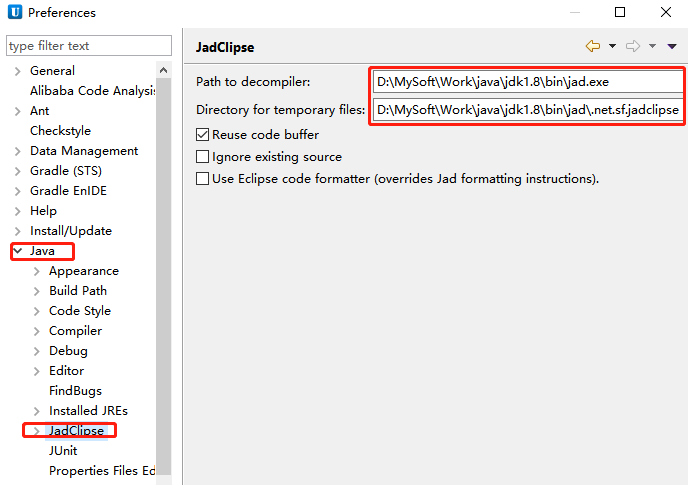Select Appearance label under Java
This screenshot has width=688, height=485.
pyautogui.click(x=84, y=271)
